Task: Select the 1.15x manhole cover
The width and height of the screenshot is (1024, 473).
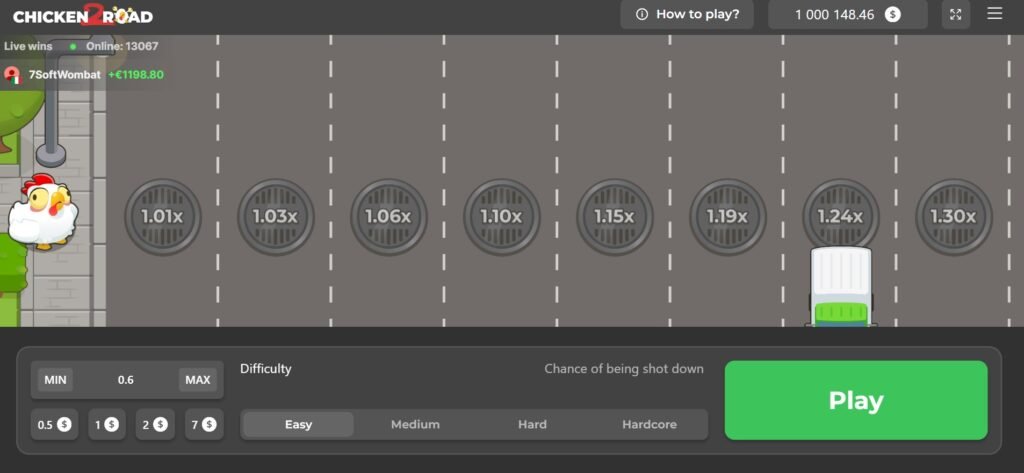Action: click(x=614, y=216)
